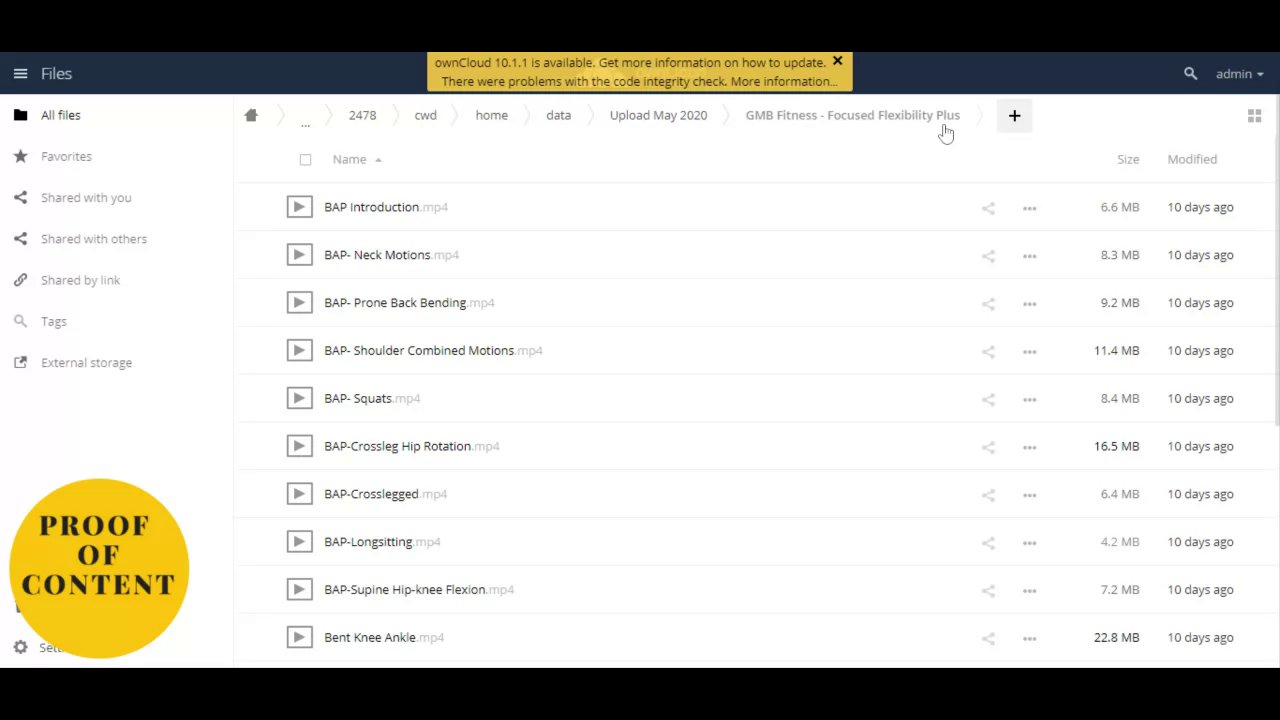
Task: Share BAP-Longsitting.mp4
Action: pos(988,543)
